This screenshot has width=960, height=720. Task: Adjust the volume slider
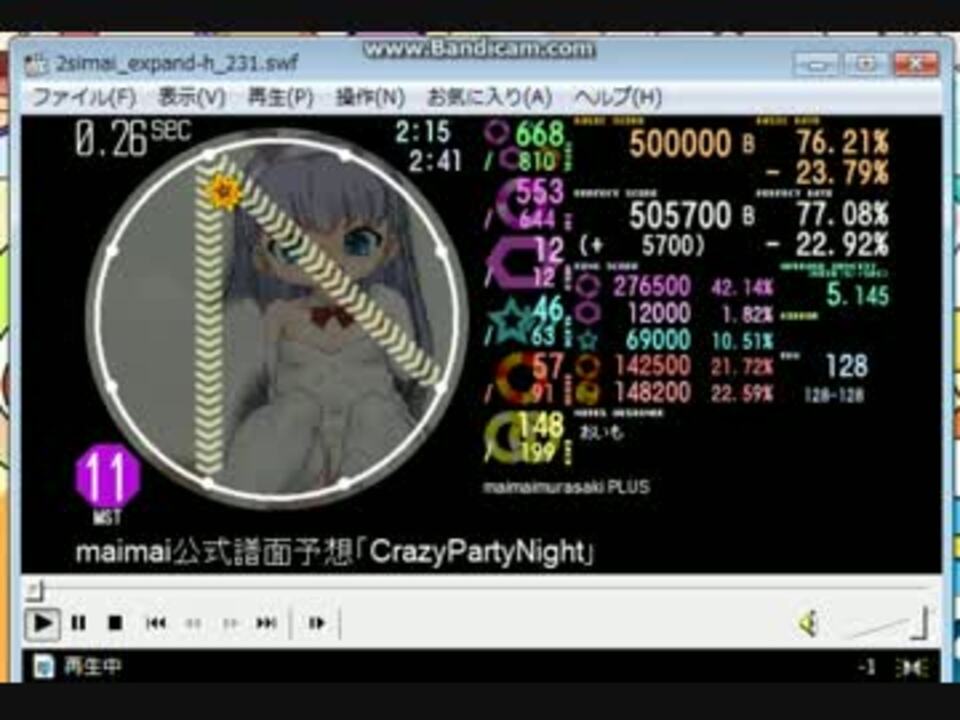[x=887, y=624]
